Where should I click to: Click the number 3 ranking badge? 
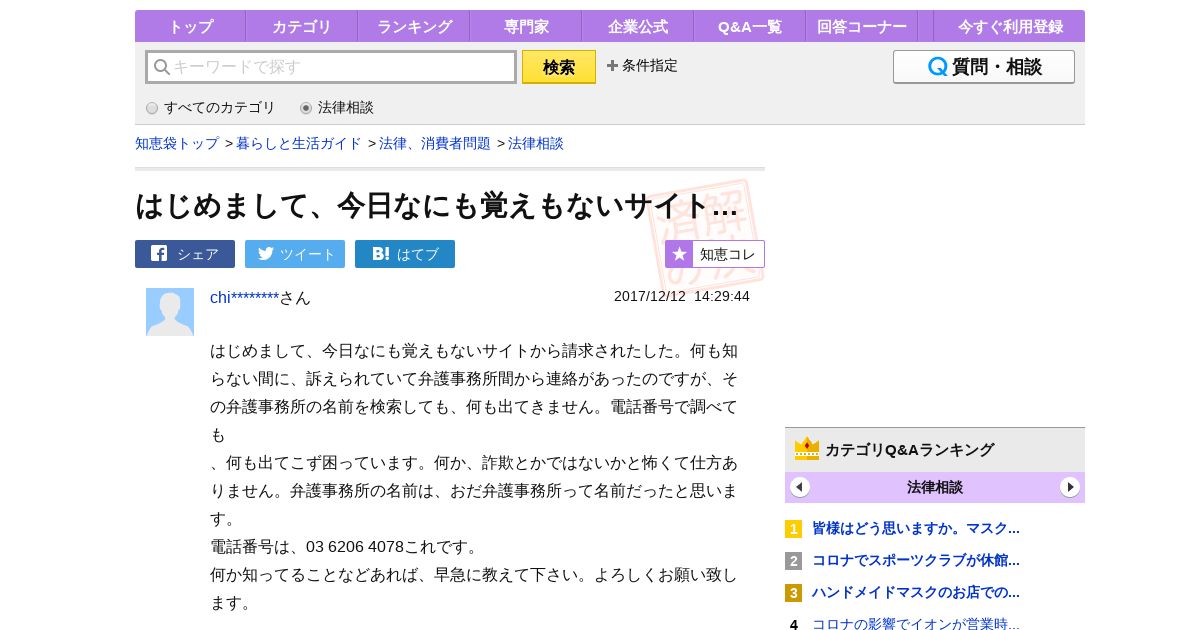(794, 593)
